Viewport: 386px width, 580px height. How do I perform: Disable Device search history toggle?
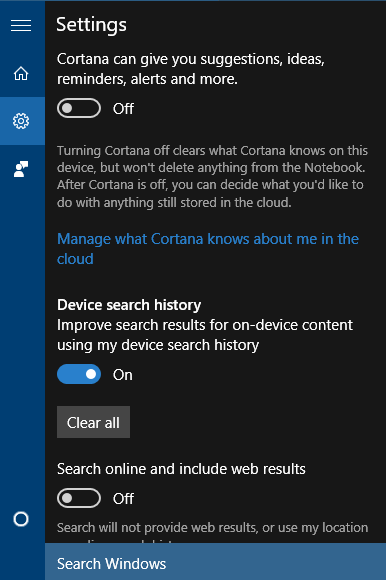click(x=79, y=374)
